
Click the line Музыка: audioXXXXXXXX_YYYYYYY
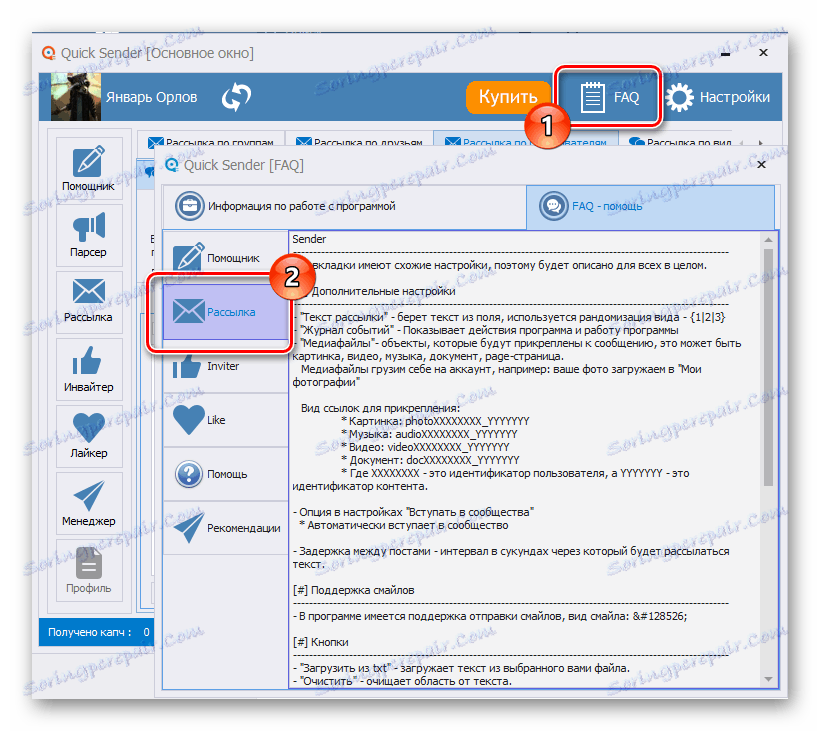point(429,435)
